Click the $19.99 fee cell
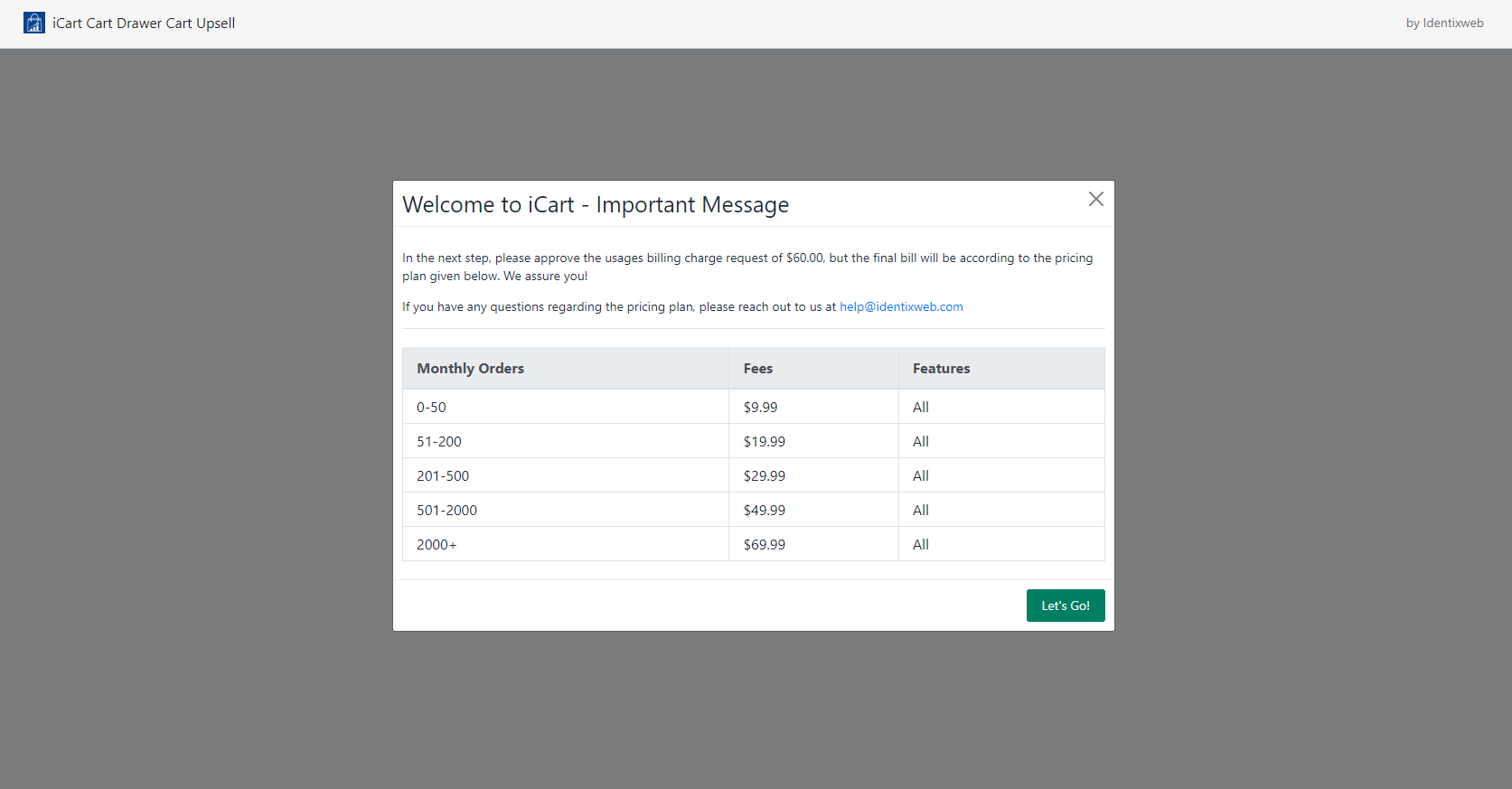This screenshot has height=789, width=1512. (x=813, y=441)
